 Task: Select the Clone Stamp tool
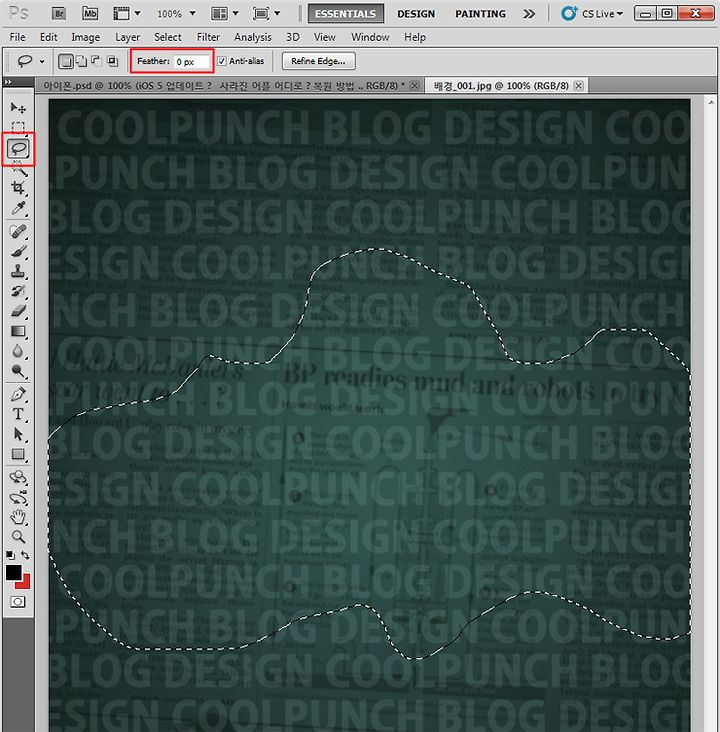18,271
